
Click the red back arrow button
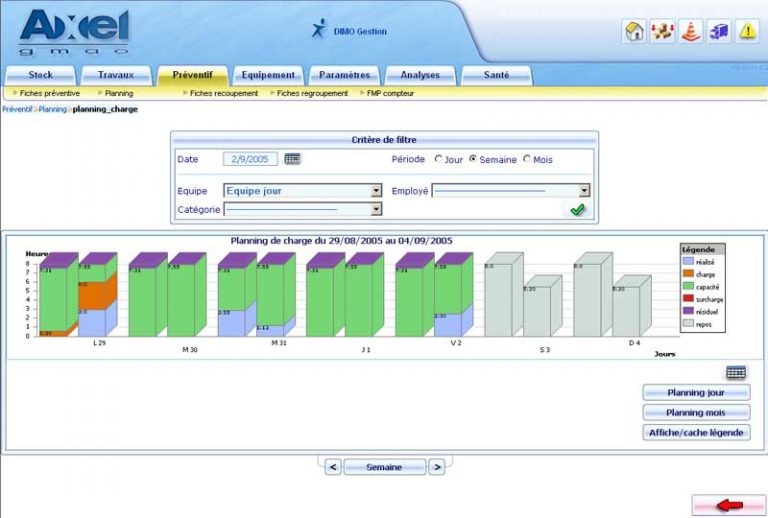(729, 504)
